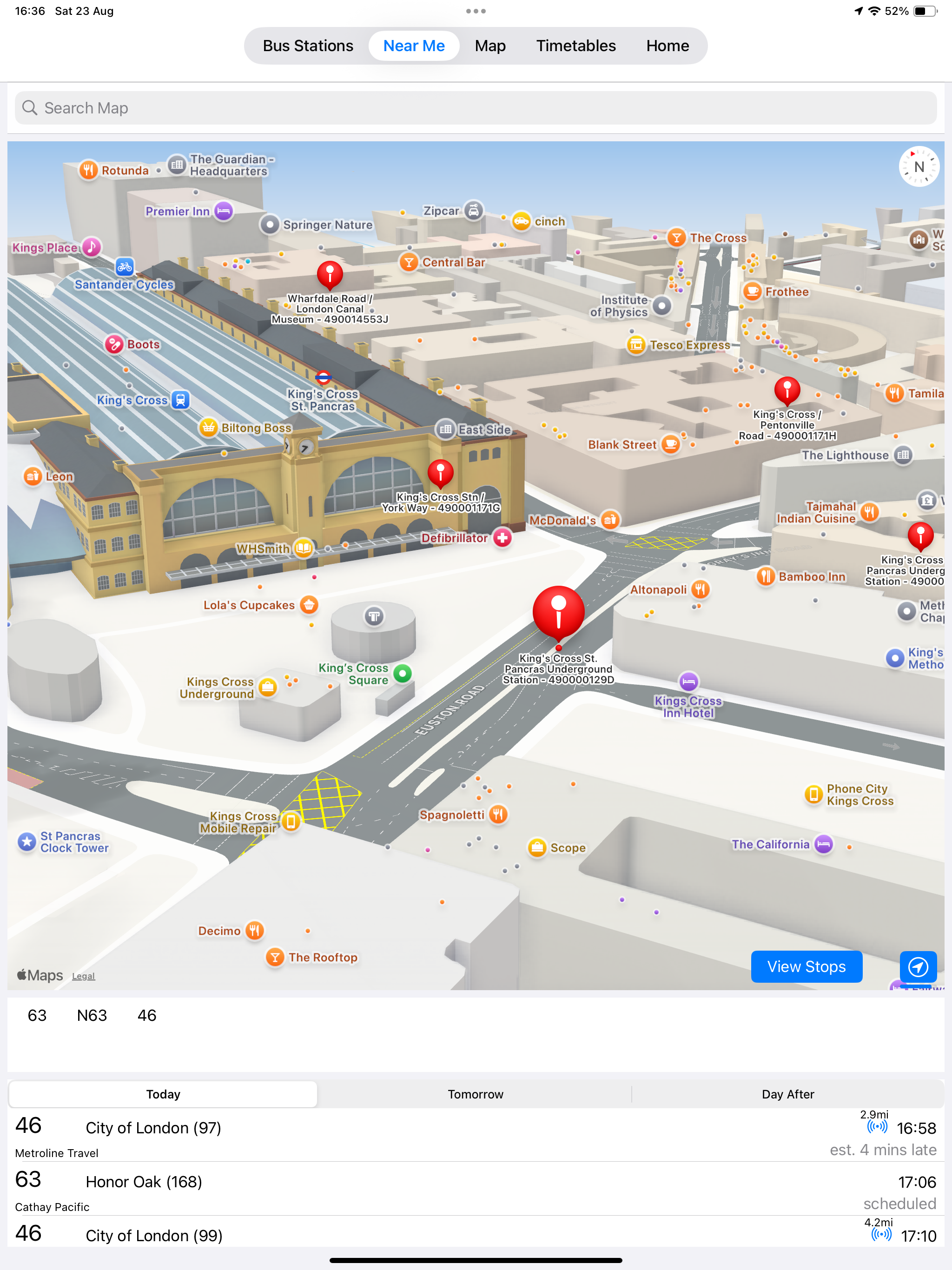Tap the compass north indicator

click(919, 167)
